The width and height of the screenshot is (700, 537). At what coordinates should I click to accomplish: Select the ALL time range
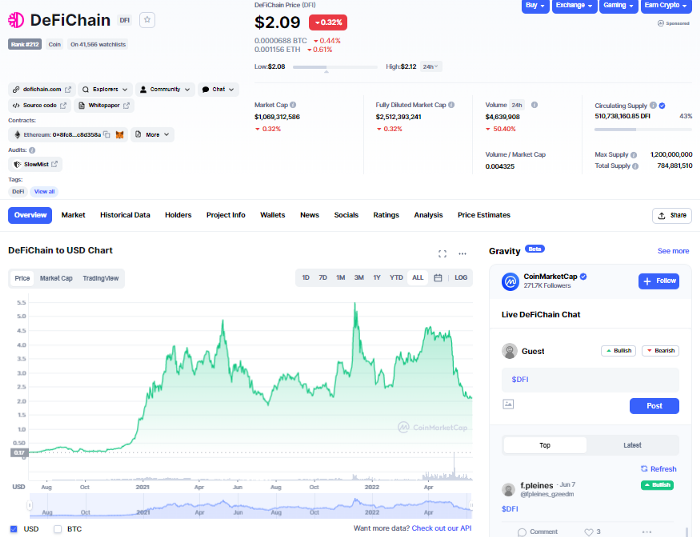[x=418, y=278]
